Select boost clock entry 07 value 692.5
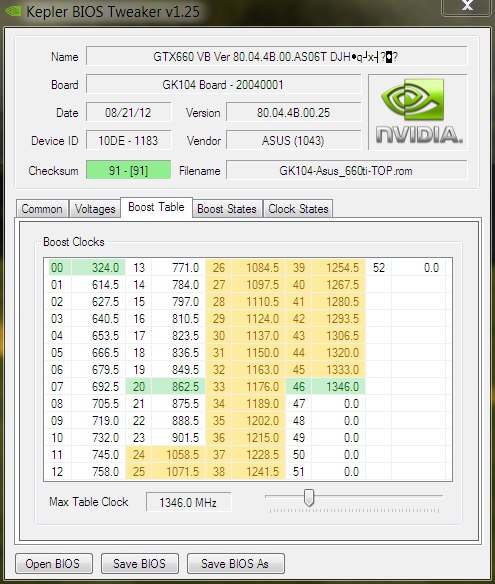Viewport: 495px width, 584px height. tap(98, 386)
